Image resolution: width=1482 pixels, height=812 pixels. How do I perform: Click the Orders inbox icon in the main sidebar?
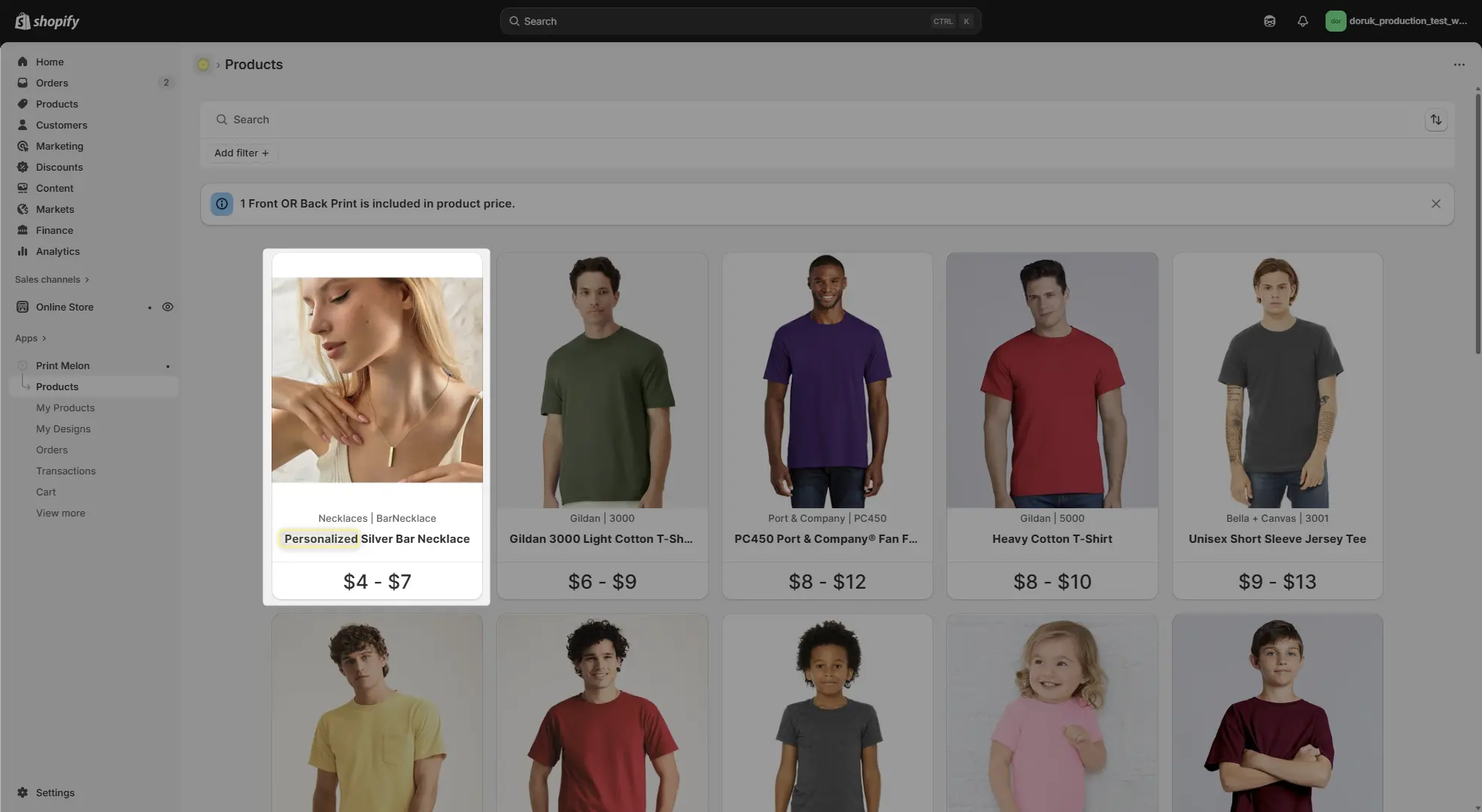pyautogui.click(x=23, y=83)
